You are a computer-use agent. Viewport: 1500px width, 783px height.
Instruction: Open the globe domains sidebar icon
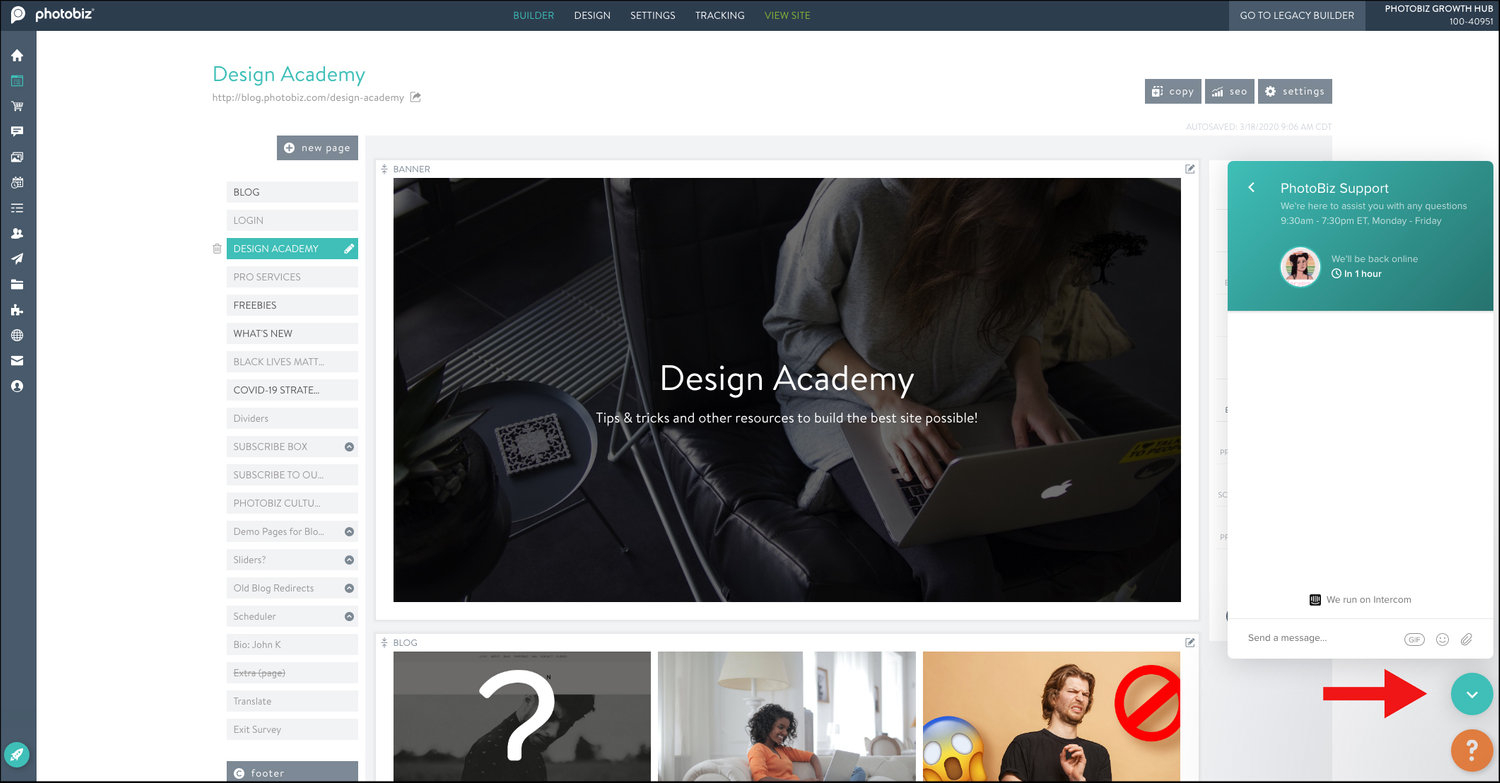[17, 334]
